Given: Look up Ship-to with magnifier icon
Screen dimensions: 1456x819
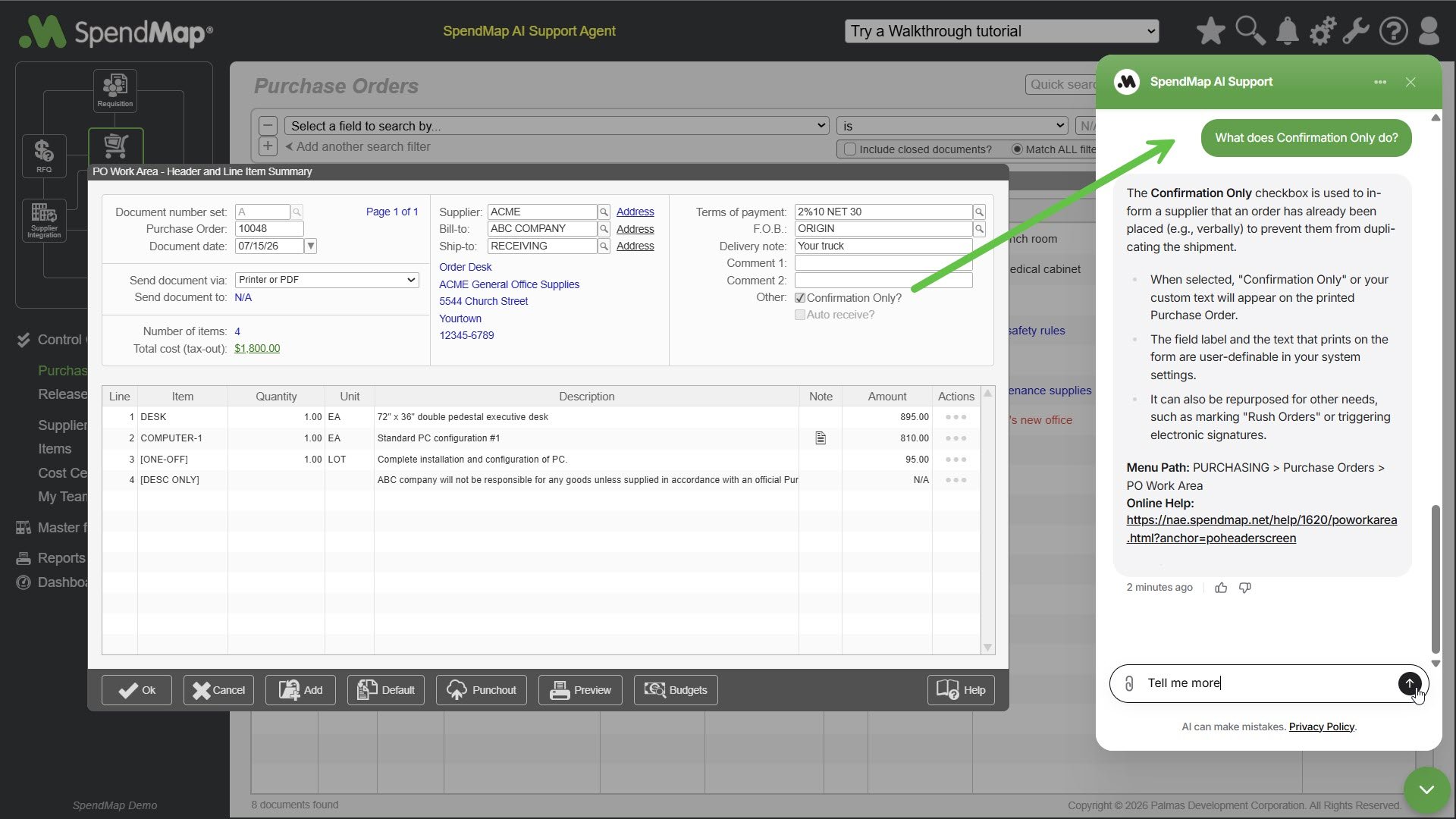Looking at the screenshot, I should click(x=604, y=246).
